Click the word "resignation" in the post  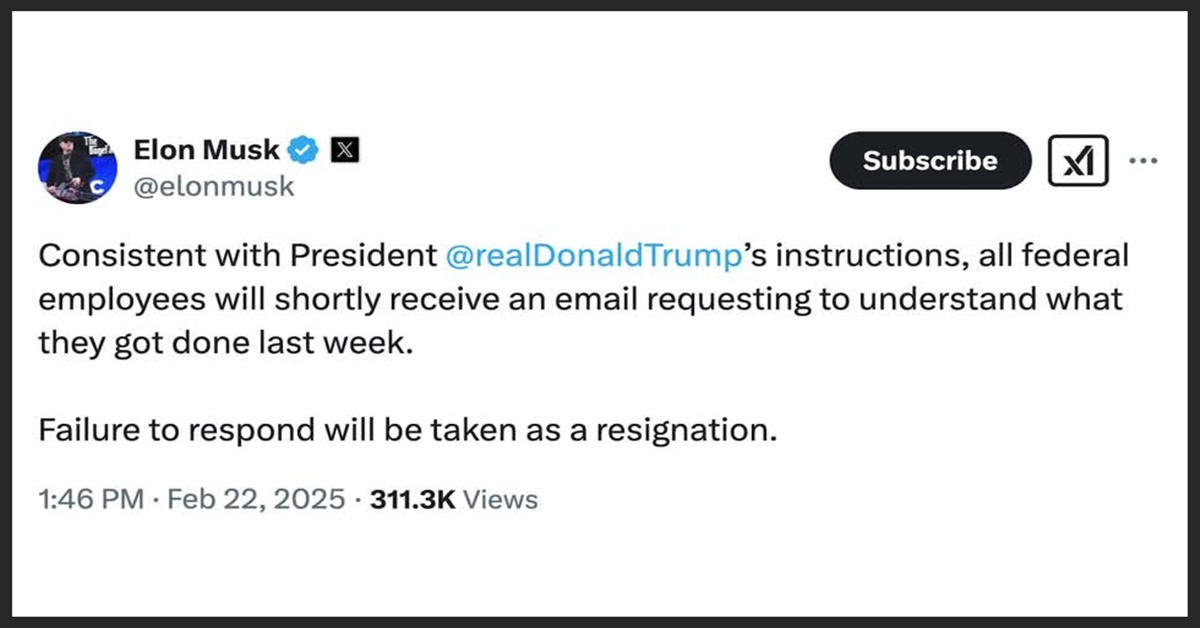686,431
